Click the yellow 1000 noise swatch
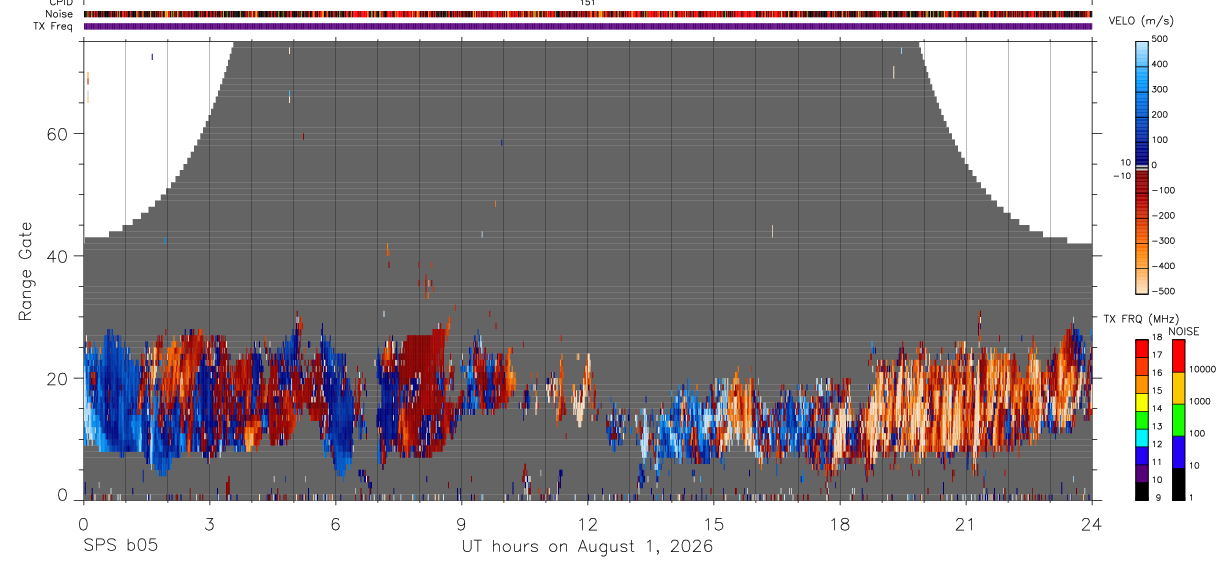The width and height of the screenshot is (1228, 567). click(1178, 387)
